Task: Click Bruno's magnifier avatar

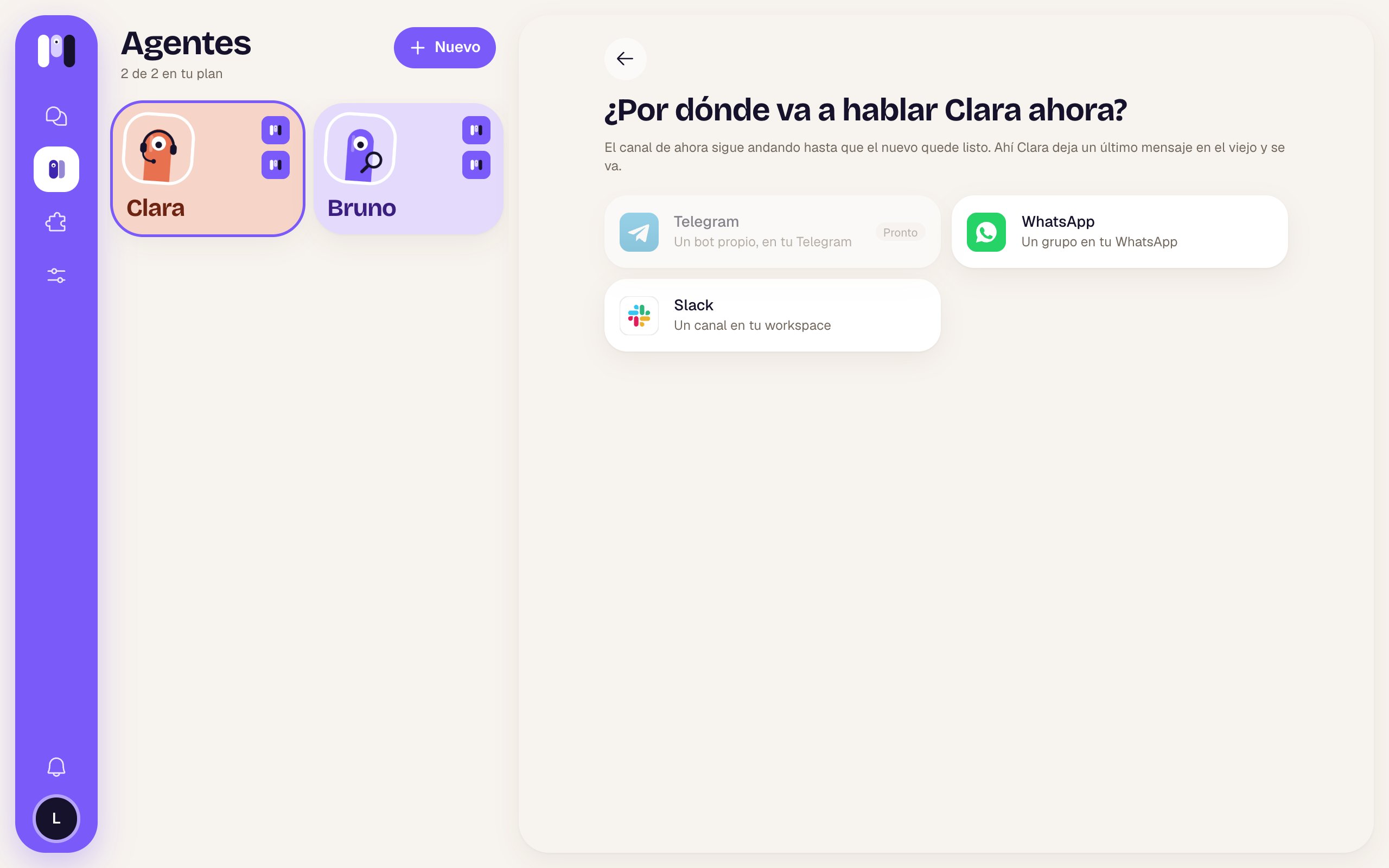Action: 360,149
